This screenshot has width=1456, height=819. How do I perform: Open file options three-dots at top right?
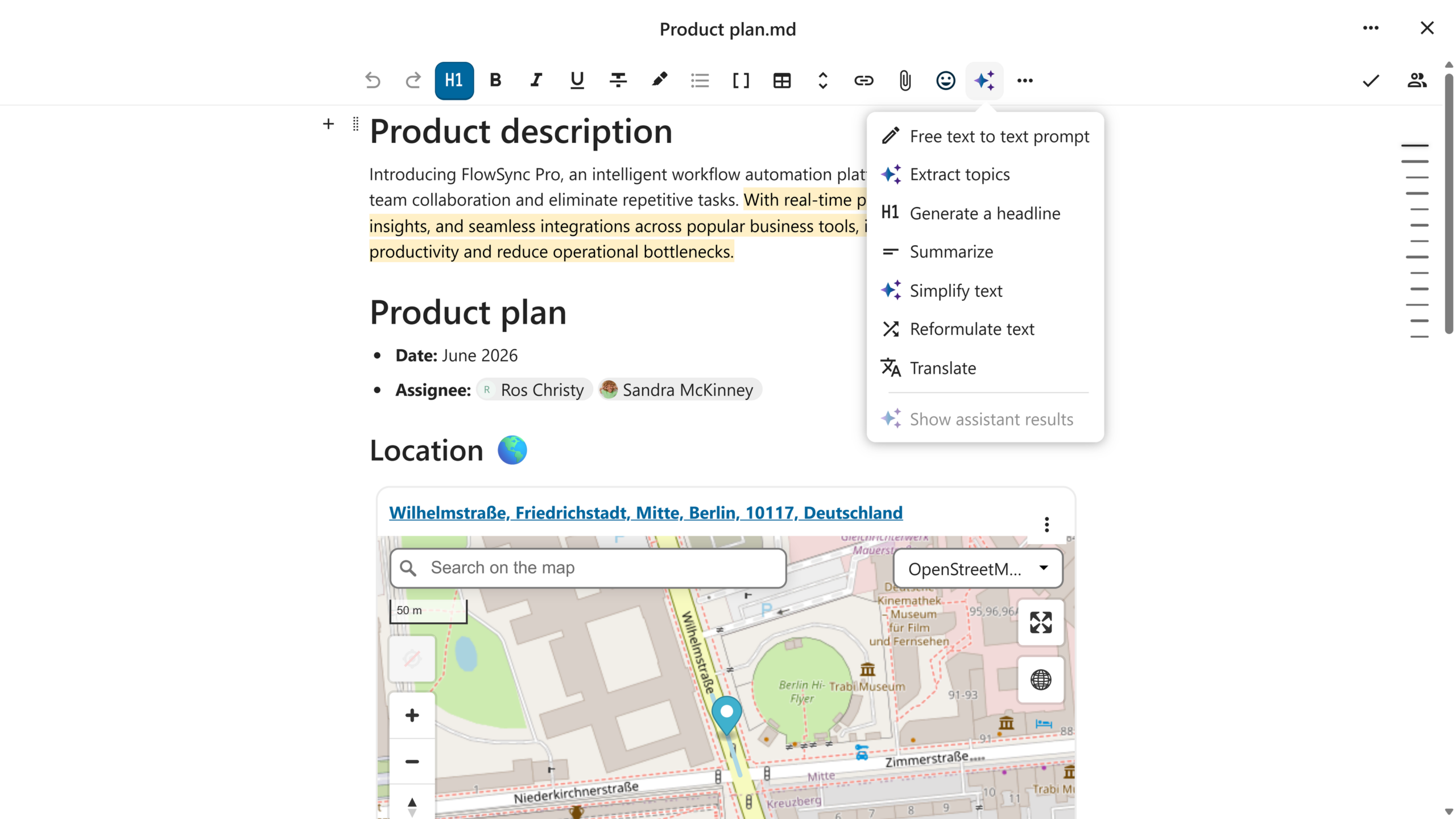[x=1371, y=28]
